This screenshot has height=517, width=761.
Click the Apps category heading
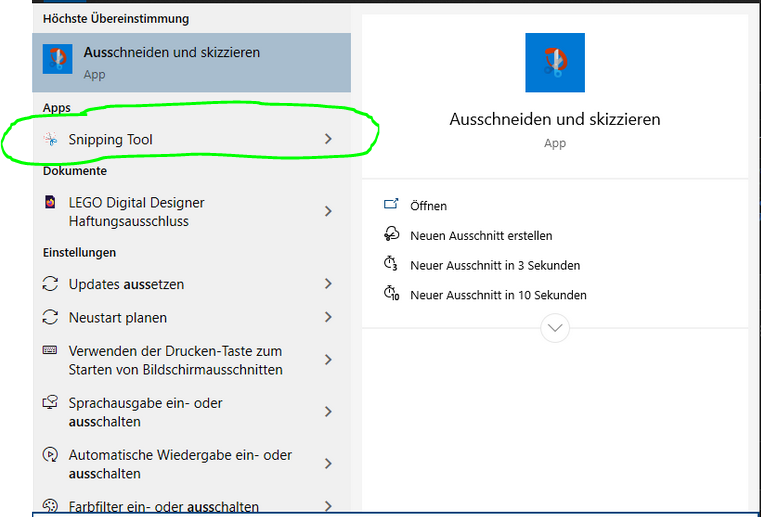[x=56, y=108]
